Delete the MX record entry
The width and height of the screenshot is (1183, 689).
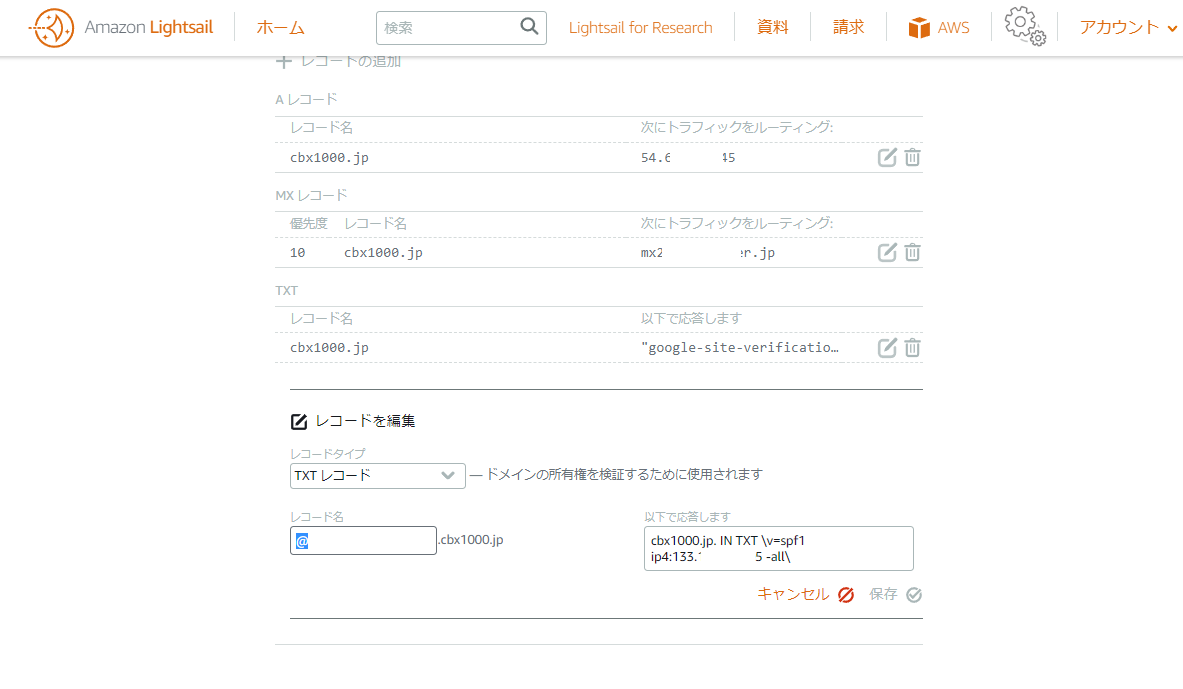pyautogui.click(x=912, y=252)
